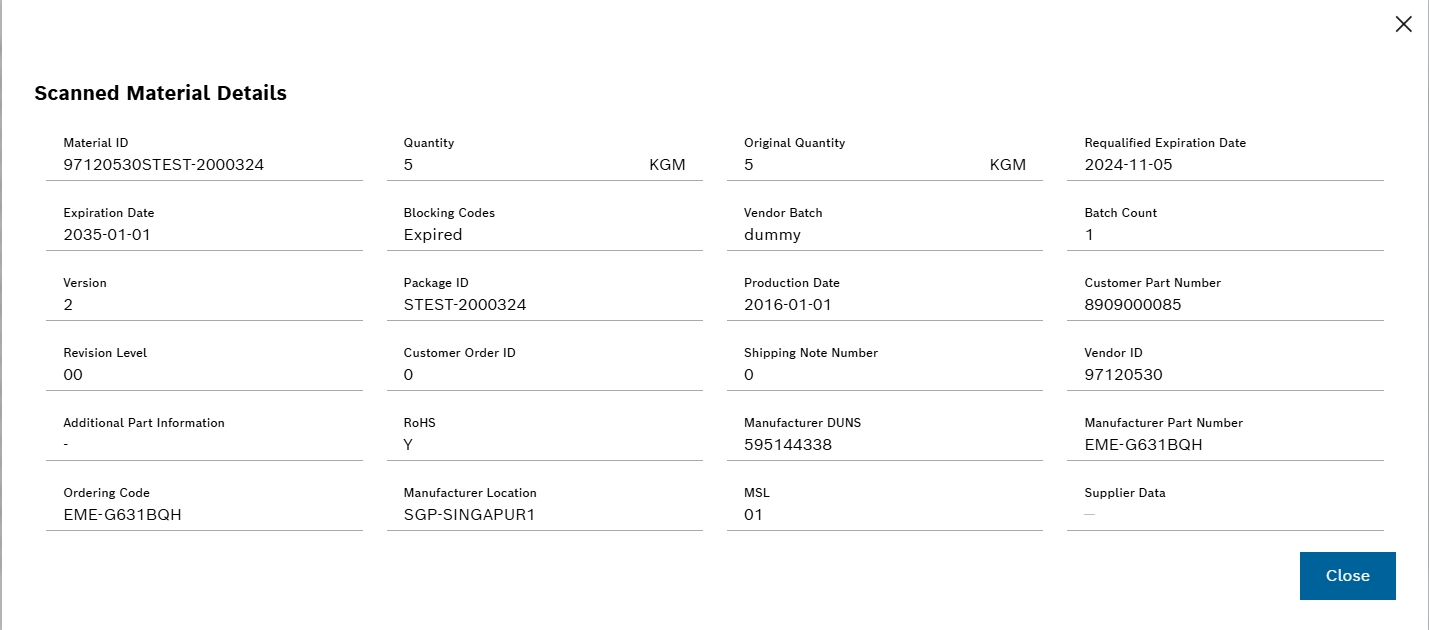Click the Vendor ID field 97120530

tap(1225, 366)
